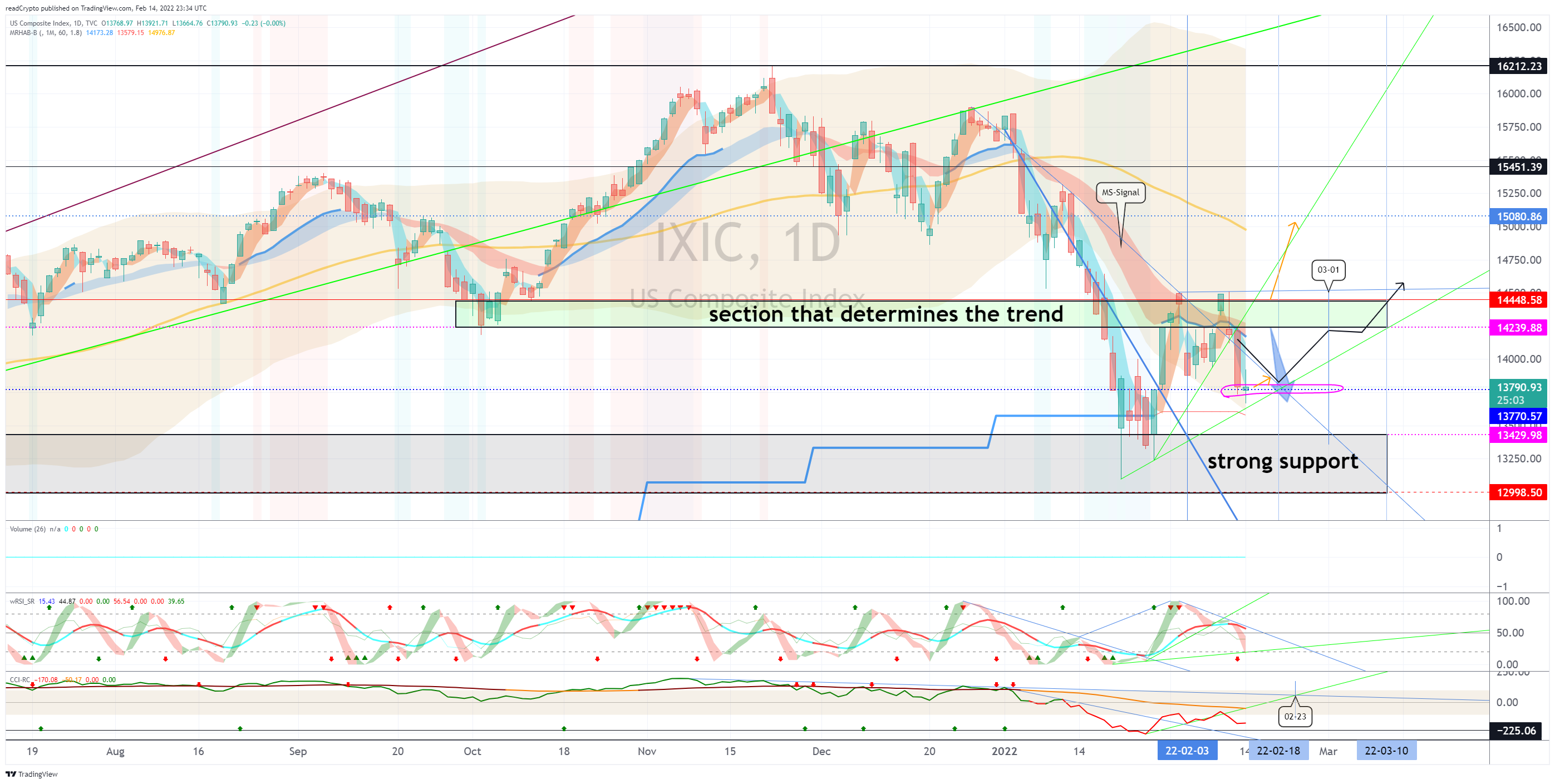
Task: Click the US Composite Index legend title
Action: click(x=54, y=23)
